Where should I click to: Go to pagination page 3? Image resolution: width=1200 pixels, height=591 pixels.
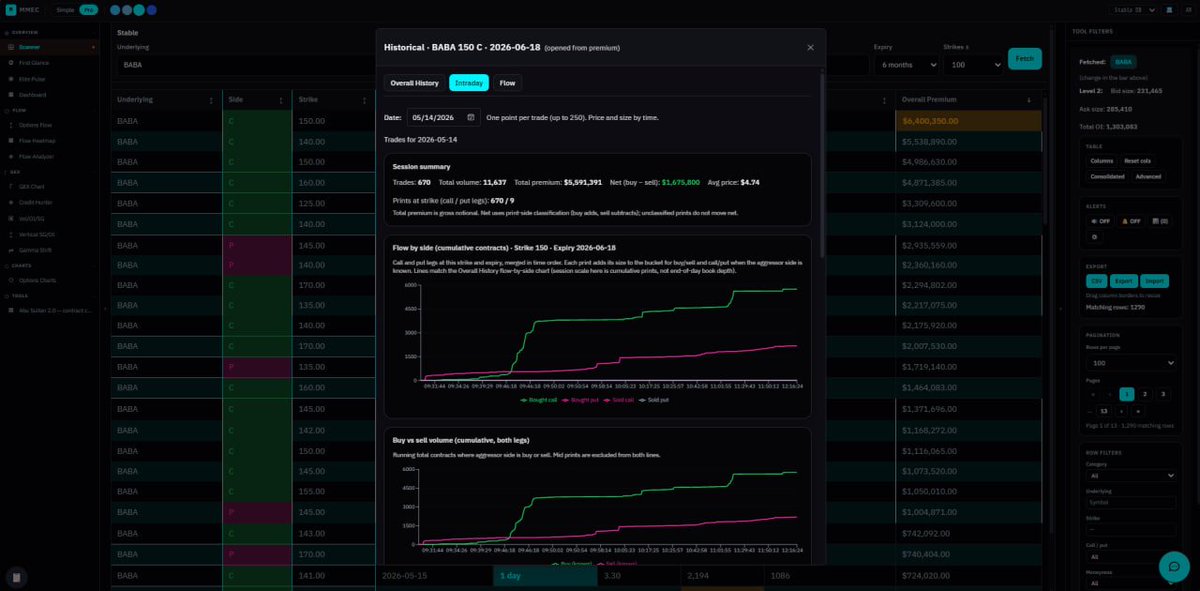1163,394
